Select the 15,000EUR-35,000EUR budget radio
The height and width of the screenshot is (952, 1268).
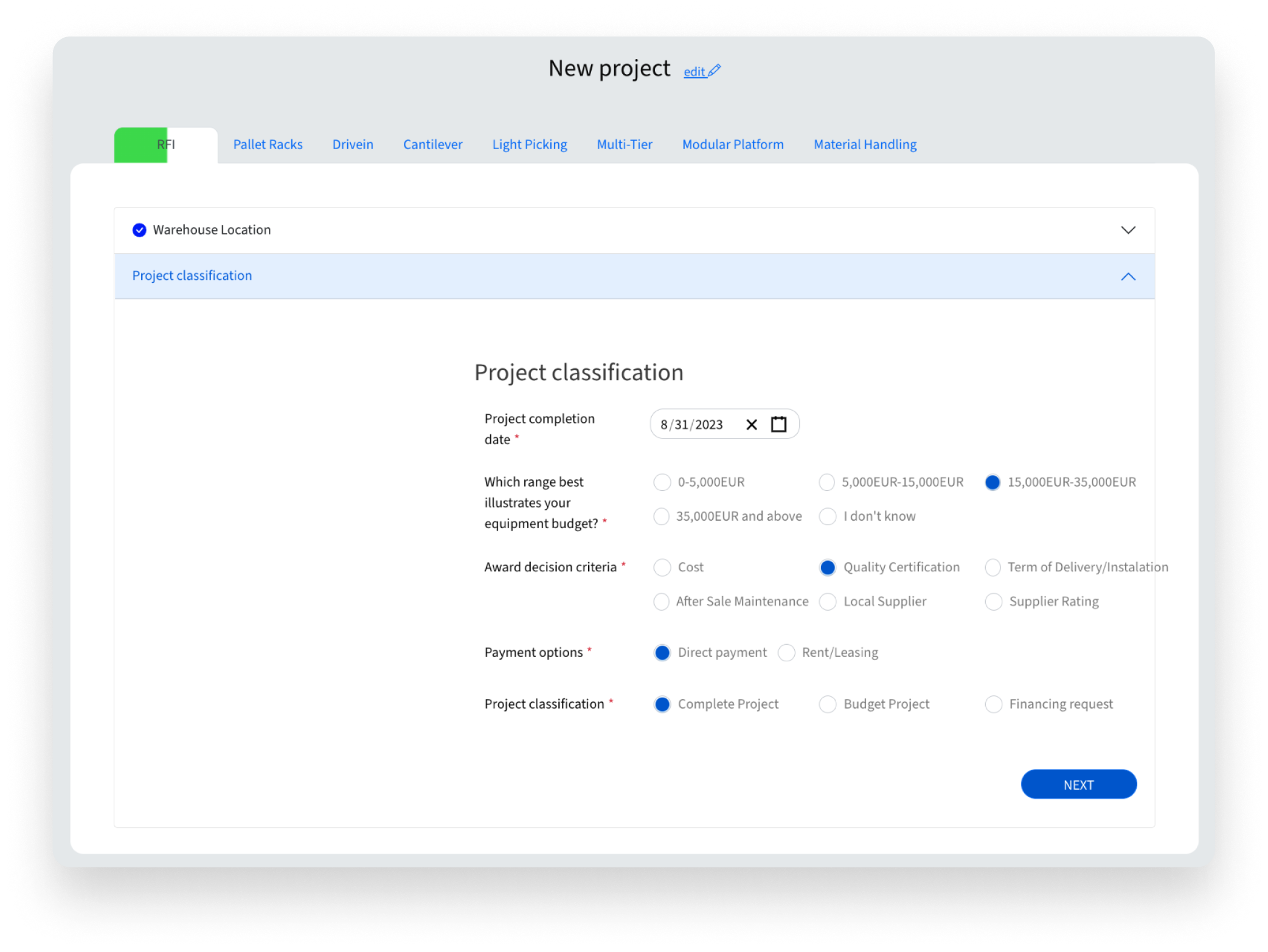[993, 482]
